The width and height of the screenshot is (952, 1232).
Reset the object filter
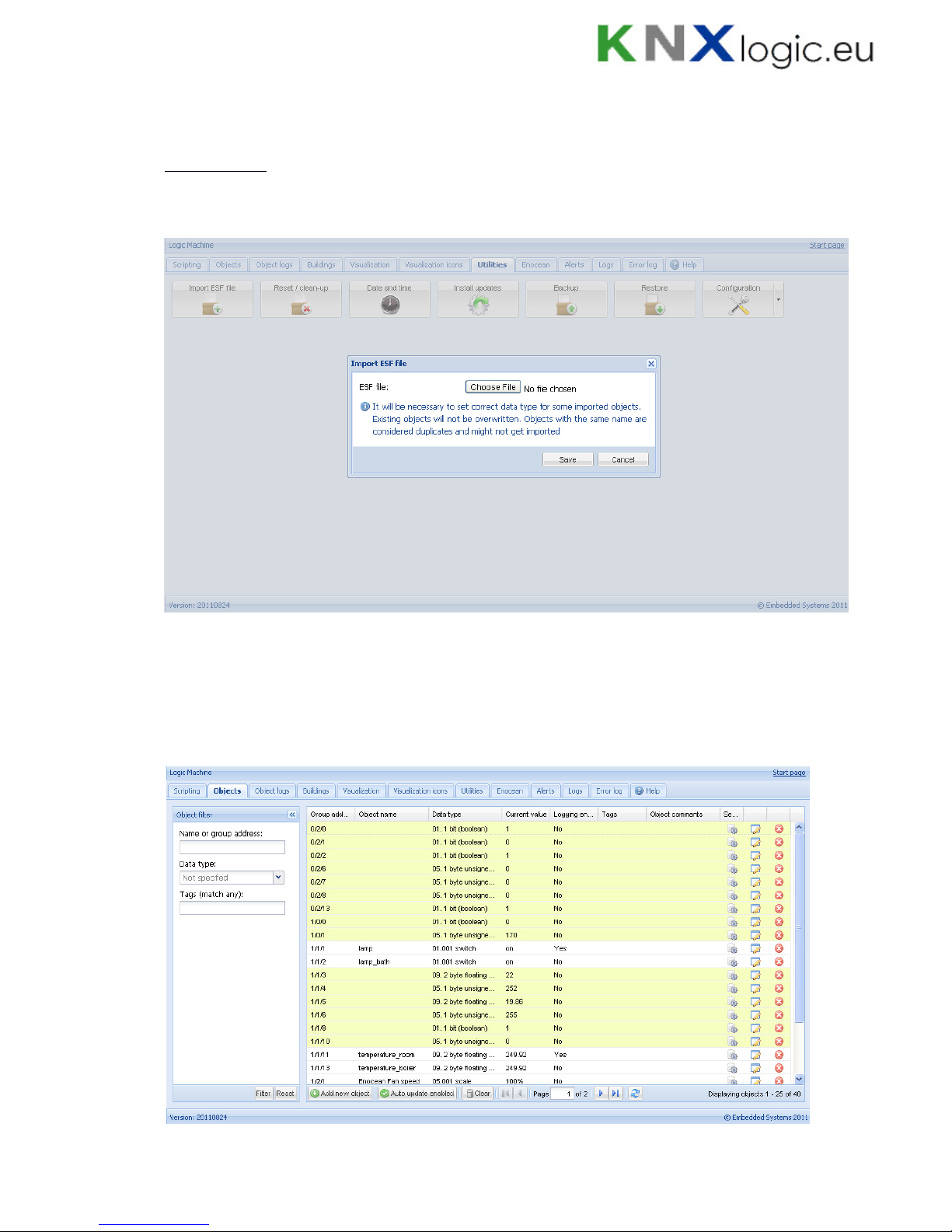285,1093
